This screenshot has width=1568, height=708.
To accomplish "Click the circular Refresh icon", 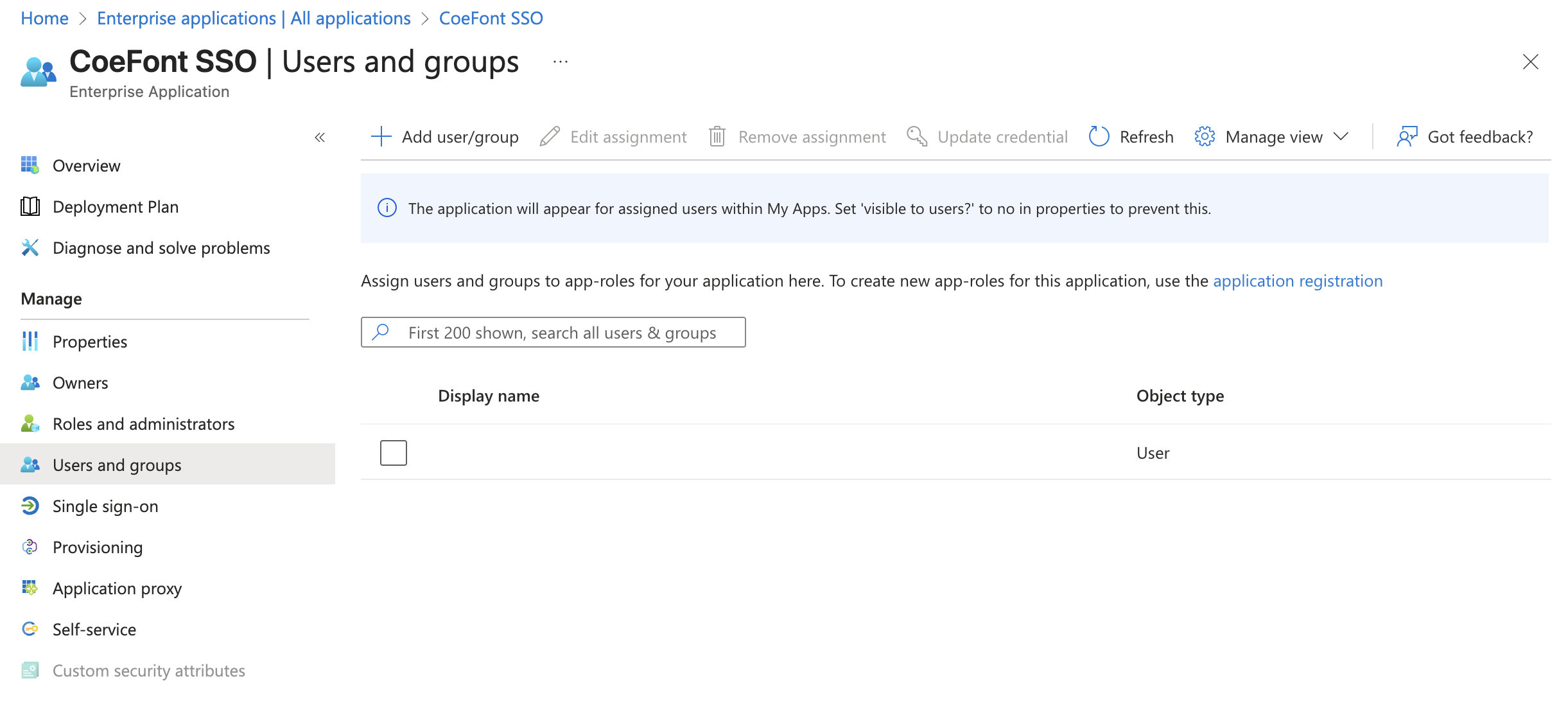I will [1099, 136].
